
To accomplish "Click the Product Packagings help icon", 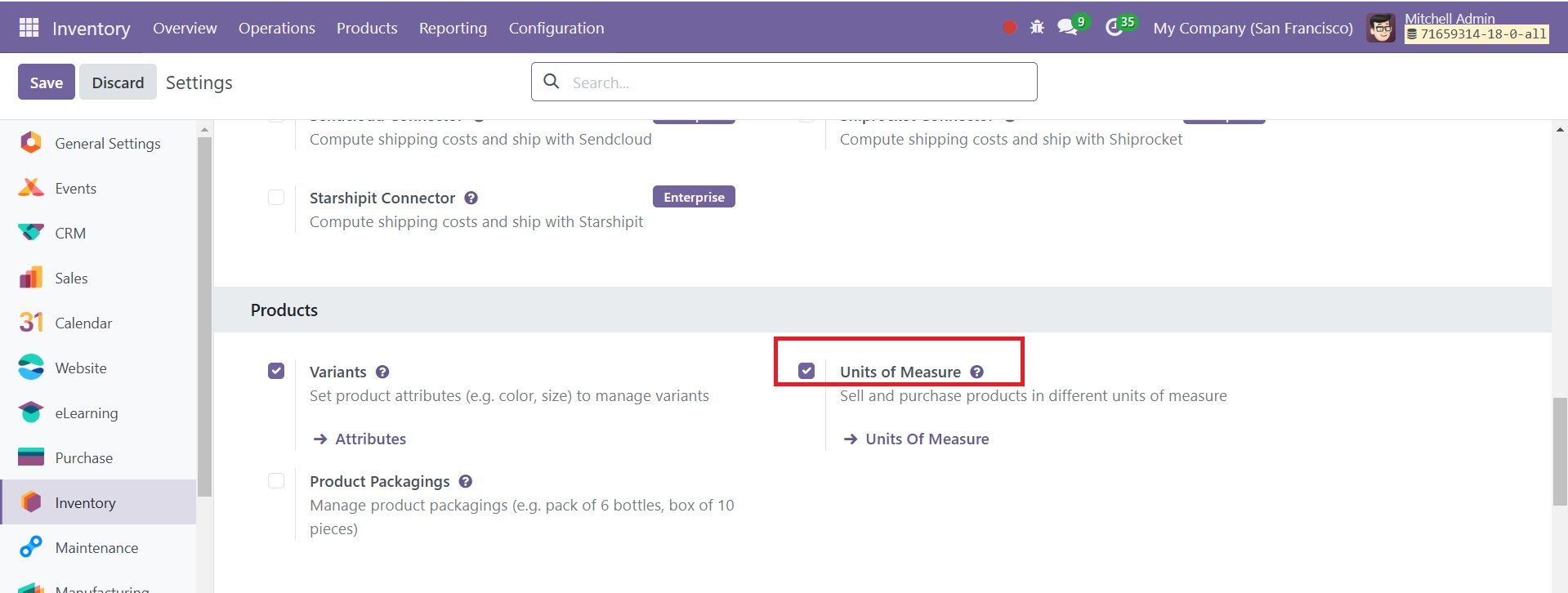I will (466, 482).
